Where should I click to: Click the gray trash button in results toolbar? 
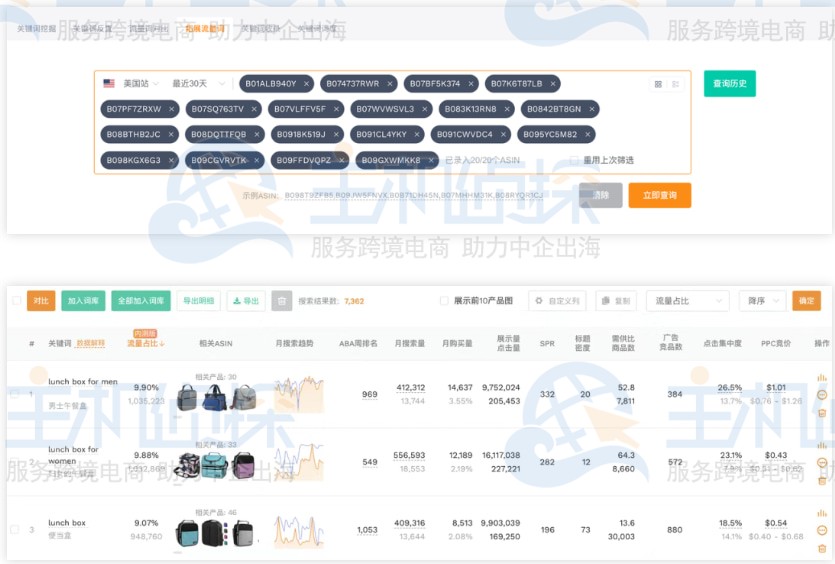pyautogui.click(x=282, y=301)
